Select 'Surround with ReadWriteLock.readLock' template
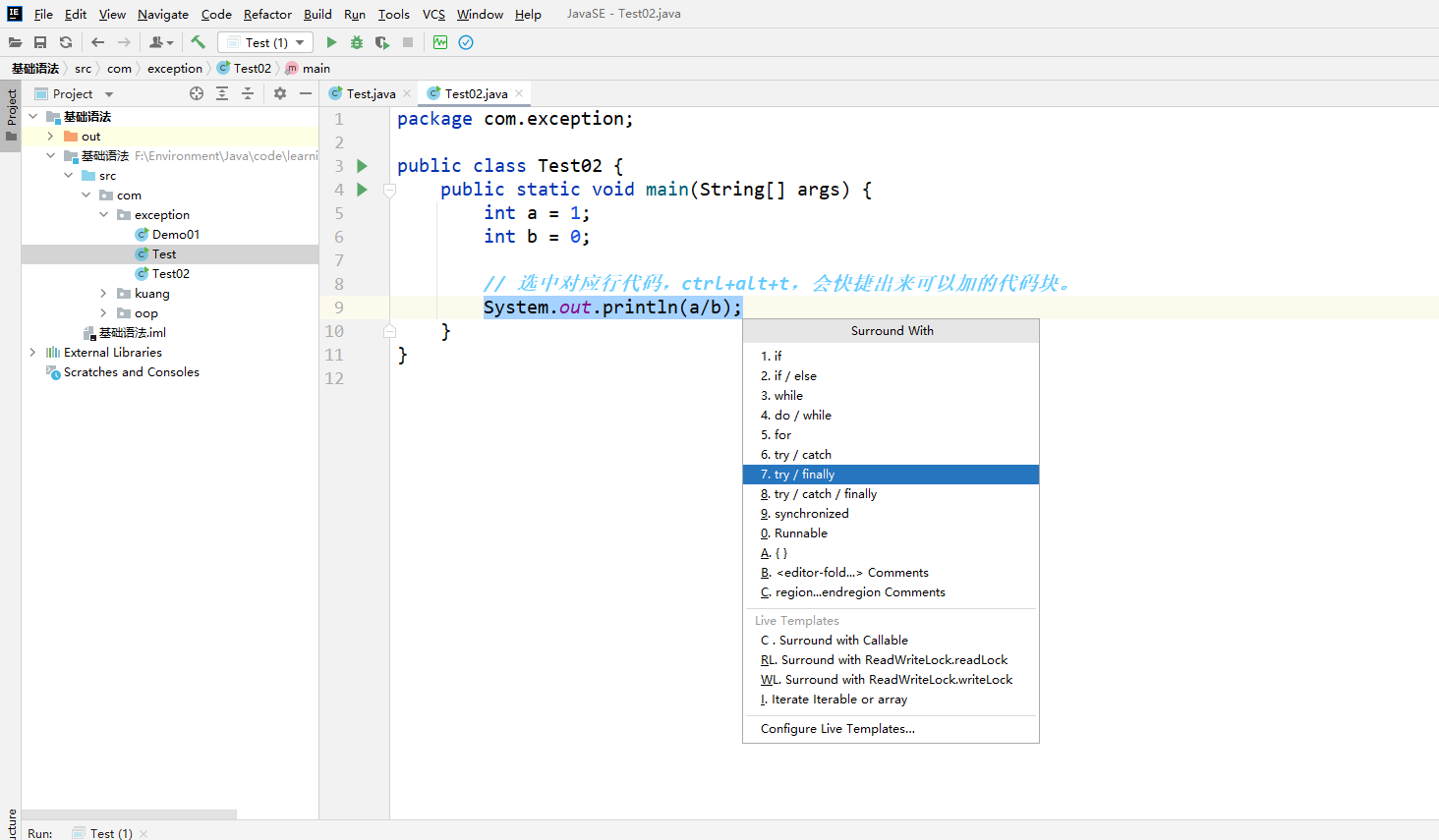Viewport: 1439px width, 840px height. click(x=891, y=660)
